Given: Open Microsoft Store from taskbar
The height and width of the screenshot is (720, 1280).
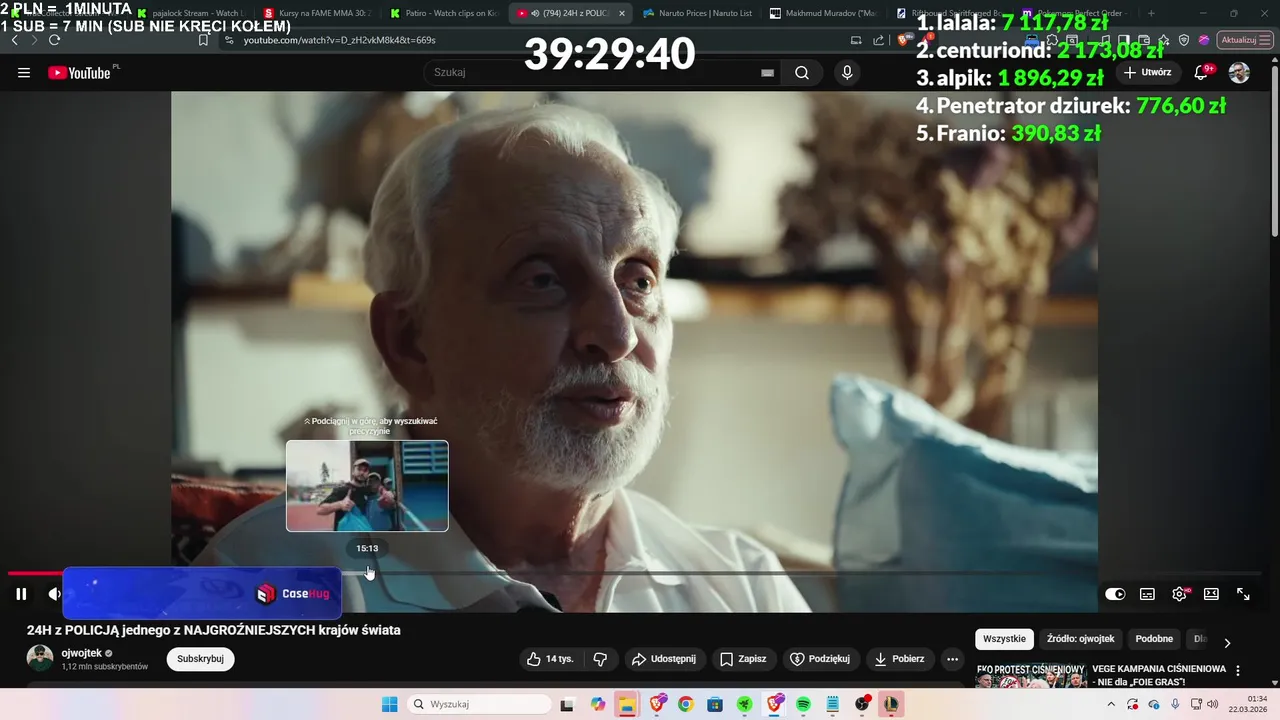Looking at the screenshot, I should 715,704.
